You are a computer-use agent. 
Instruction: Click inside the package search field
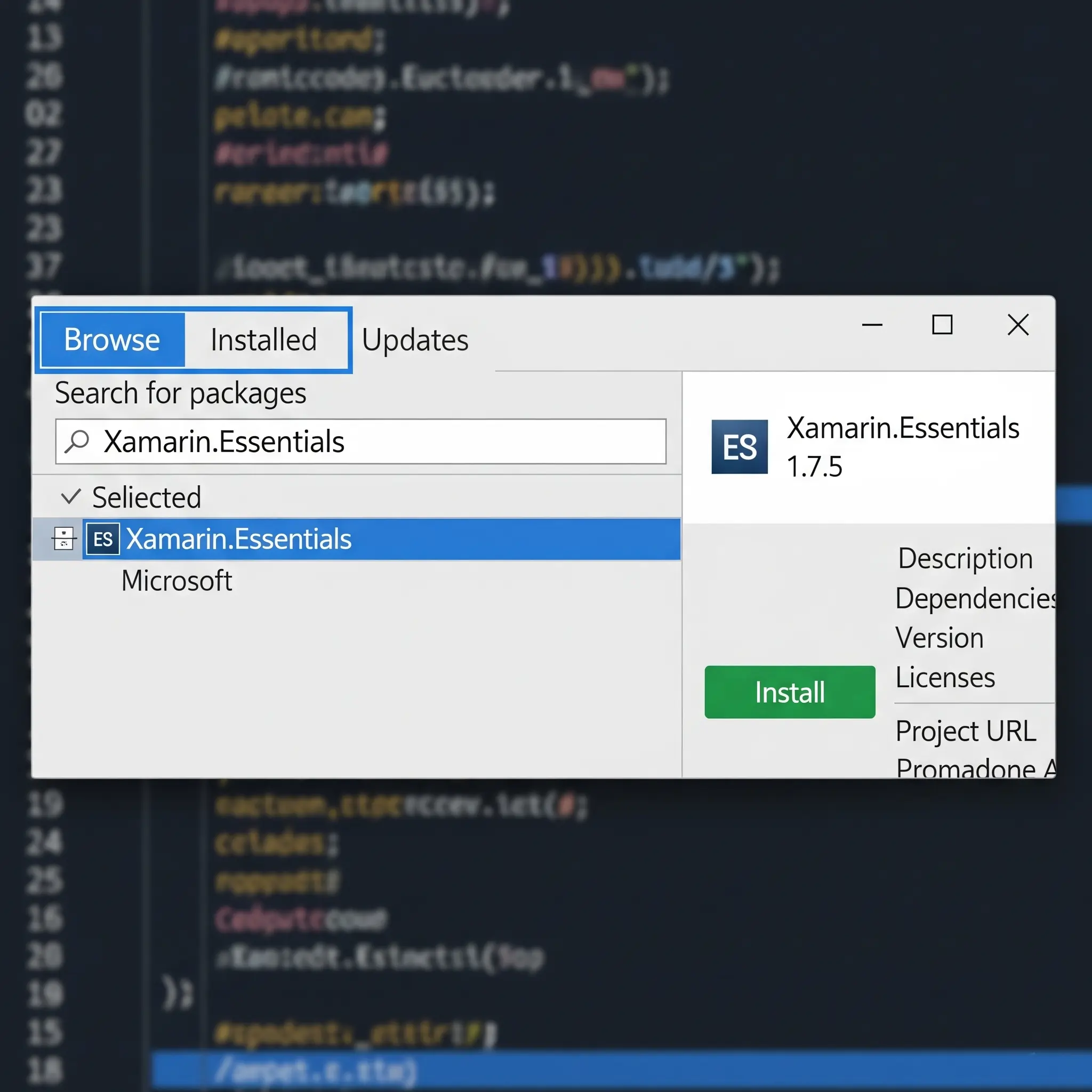360,442
